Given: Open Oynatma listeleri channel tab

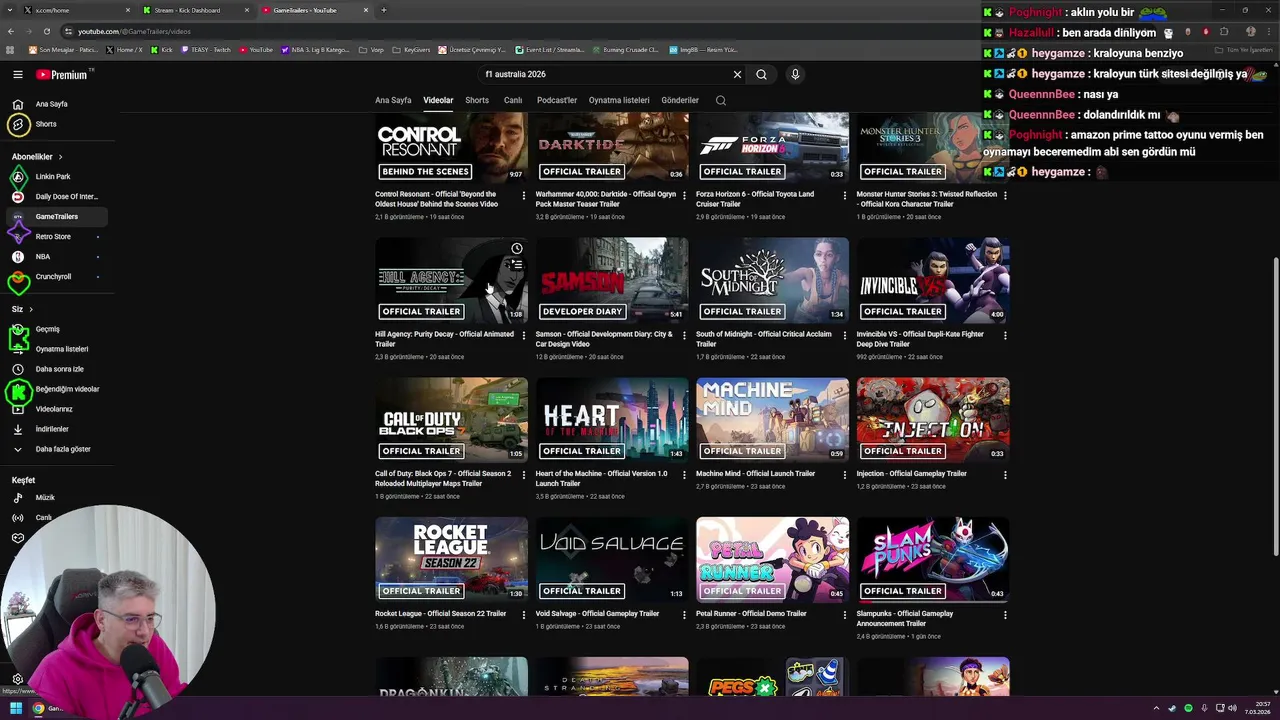Looking at the screenshot, I should (619, 100).
